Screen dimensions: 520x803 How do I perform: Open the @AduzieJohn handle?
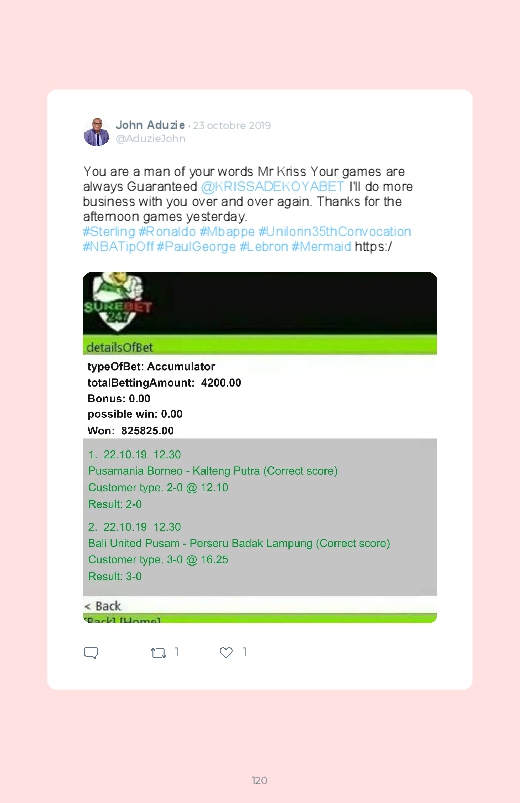[151, 139]
